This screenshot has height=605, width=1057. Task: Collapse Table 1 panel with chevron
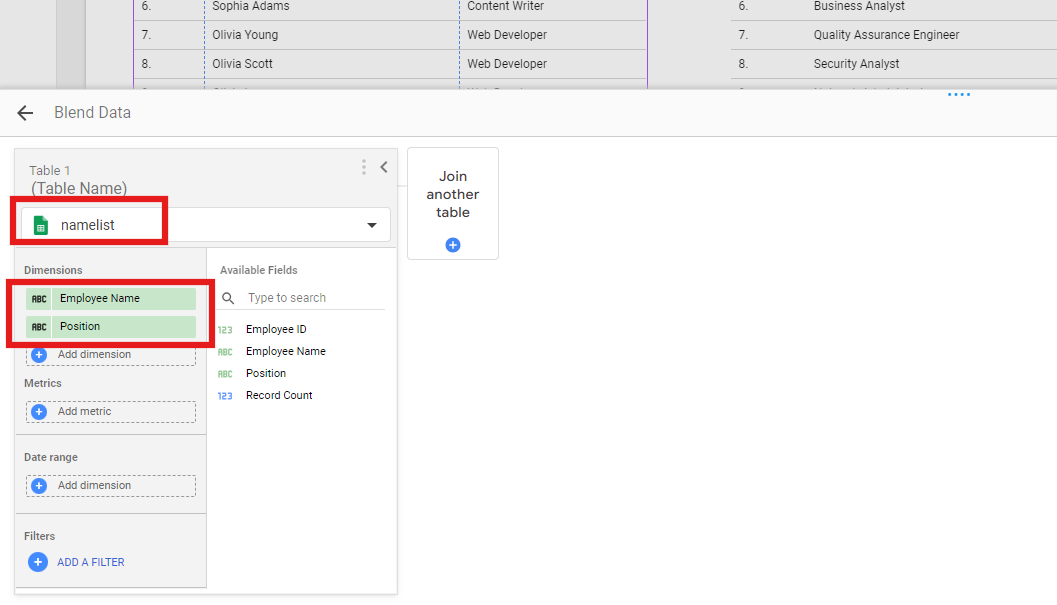pyautogui.click(x=383, y=167)
